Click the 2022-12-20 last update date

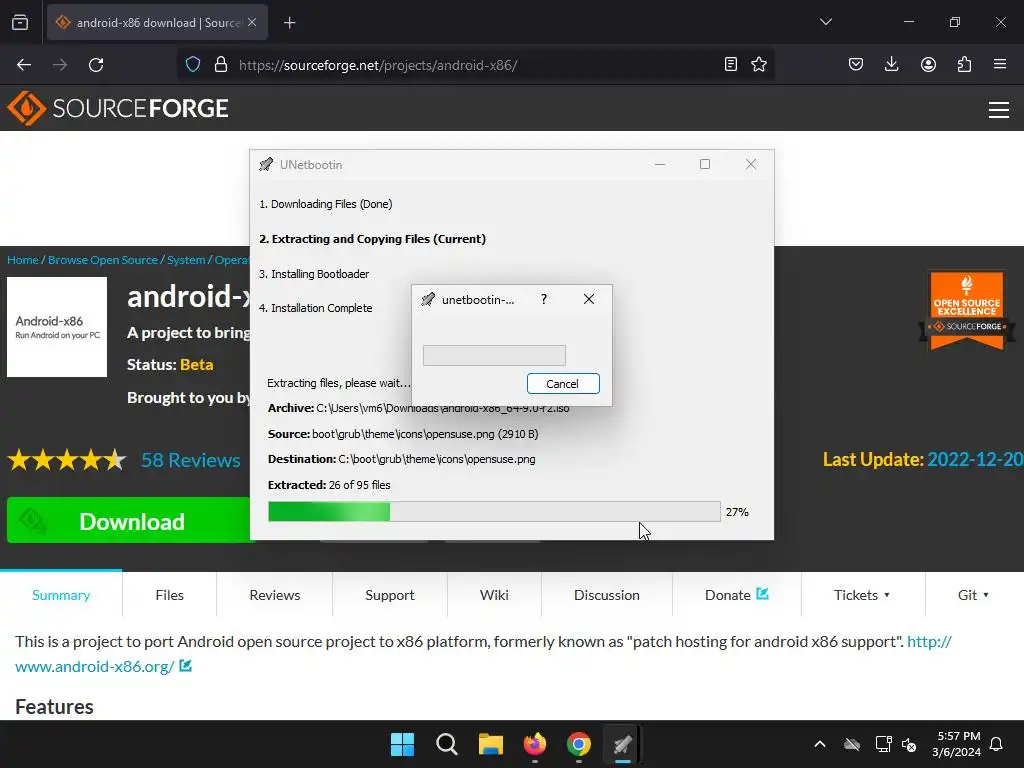(x=975, y=460)
